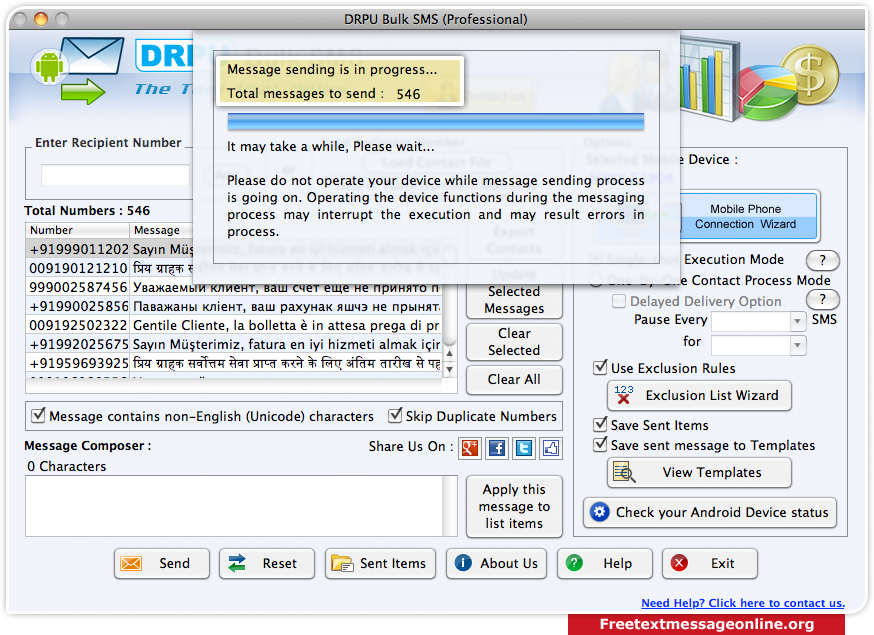
Task: Select row with number 009190121210
Action: pos(234,268)
